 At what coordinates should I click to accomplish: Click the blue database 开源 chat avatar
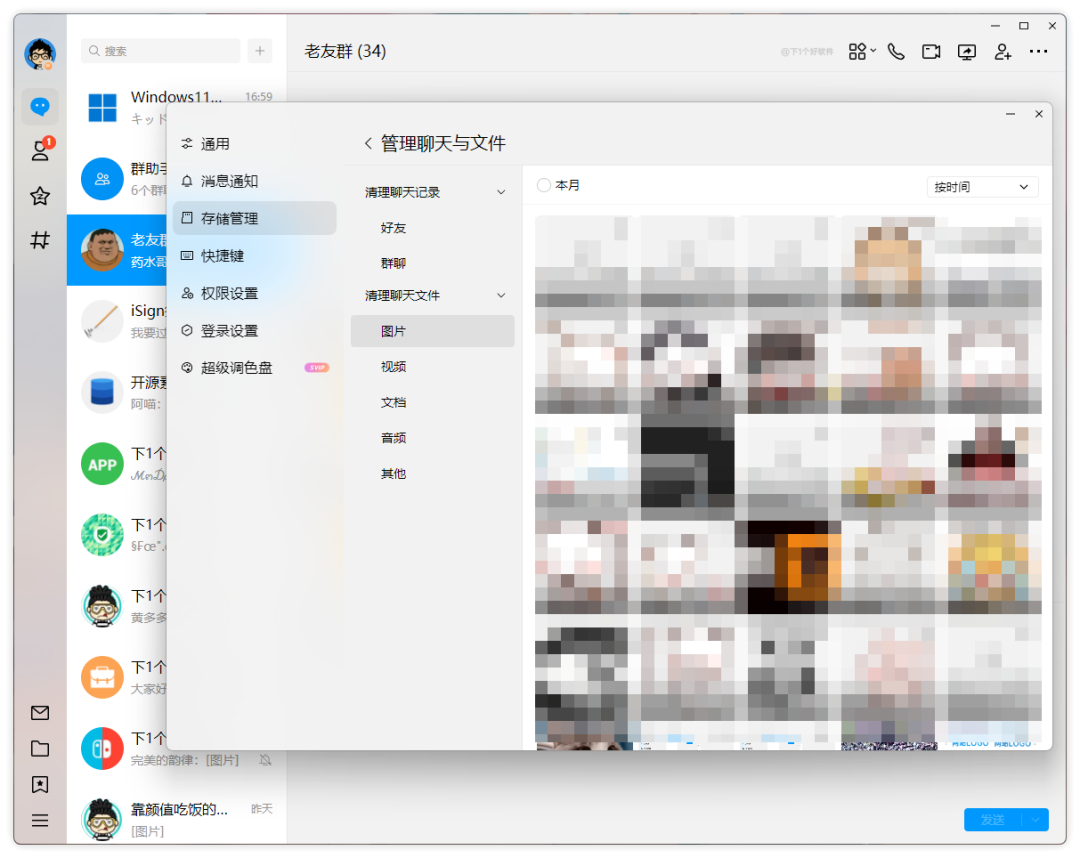tap(102, 393)
